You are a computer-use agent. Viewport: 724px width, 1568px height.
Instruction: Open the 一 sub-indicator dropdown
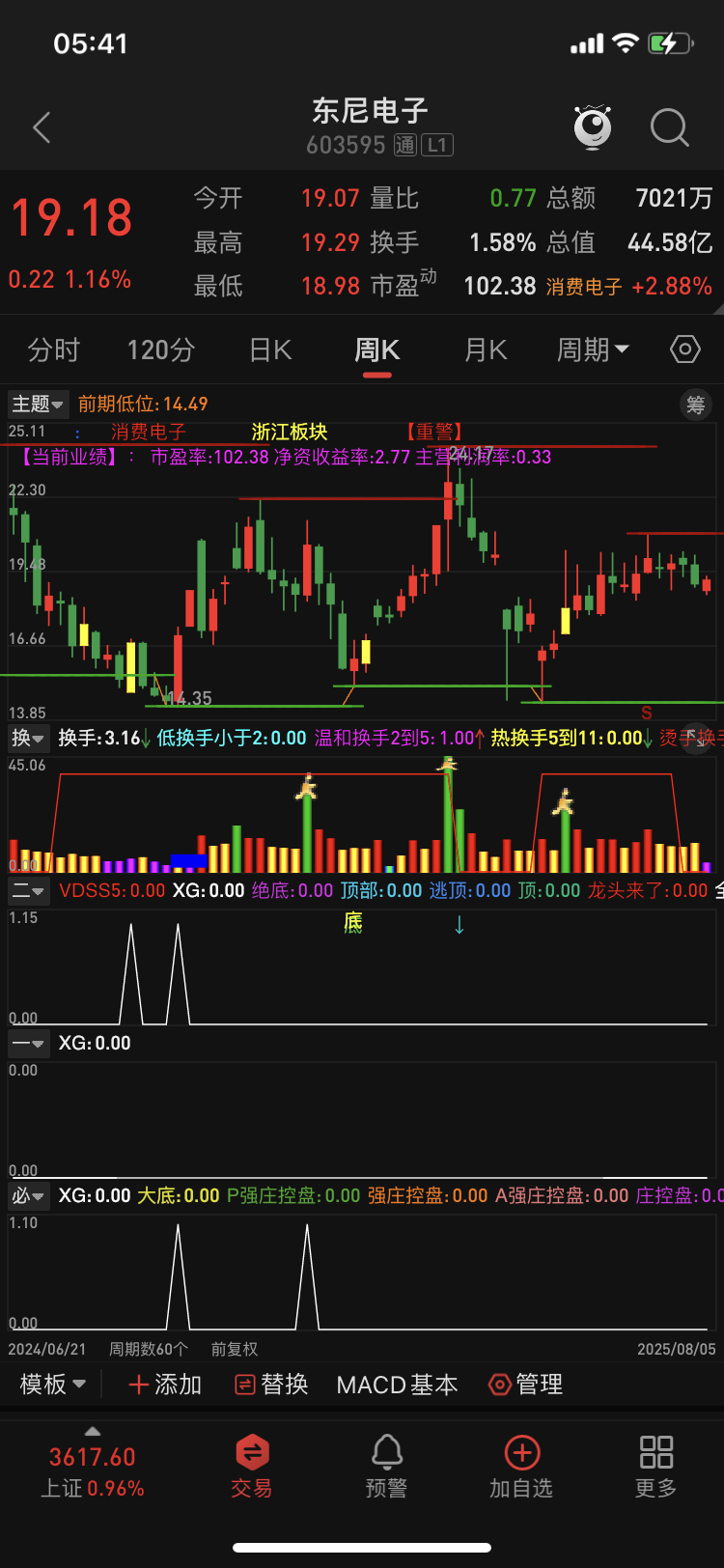28,1043
